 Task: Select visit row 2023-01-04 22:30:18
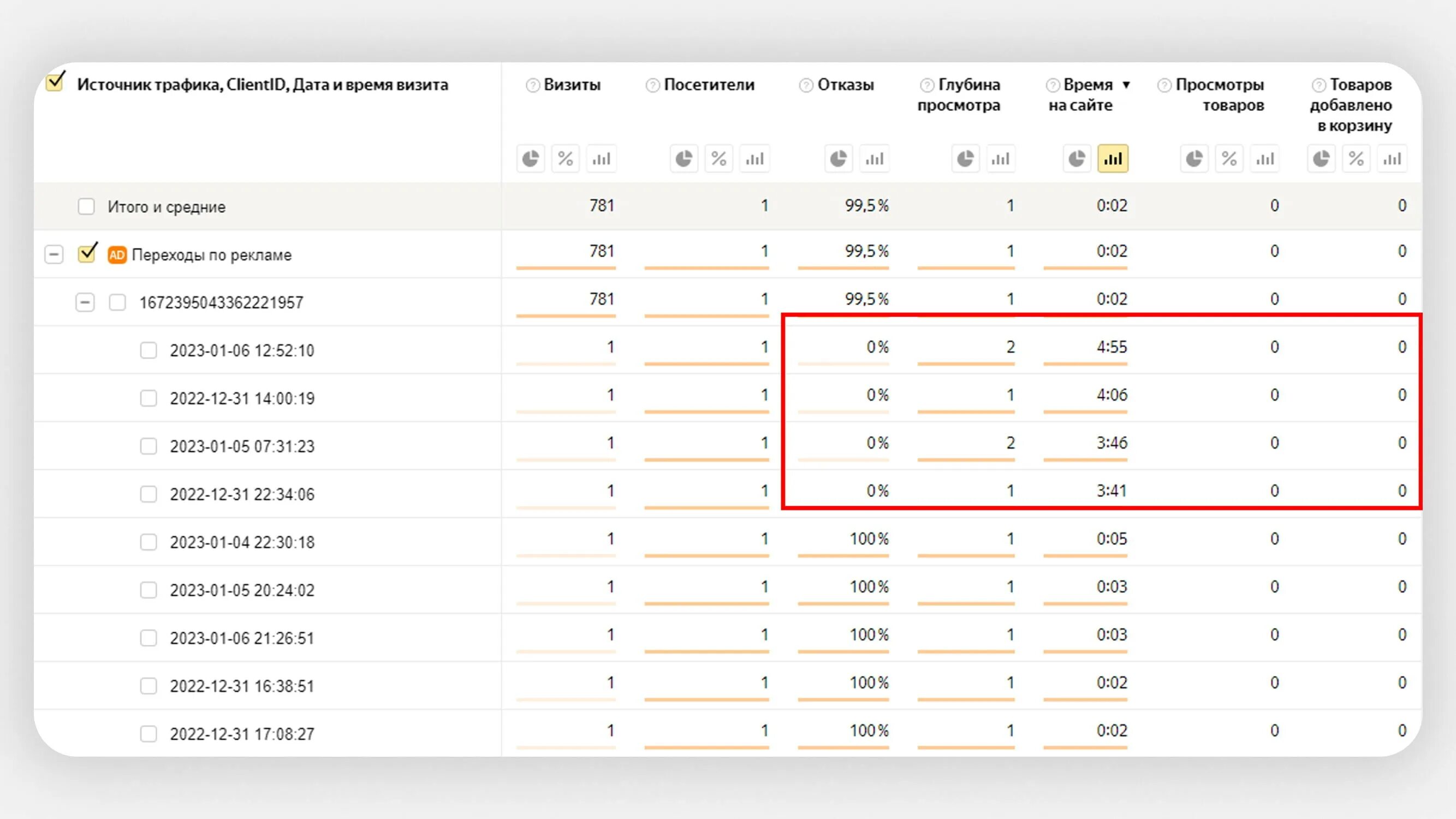pos(242,543)
